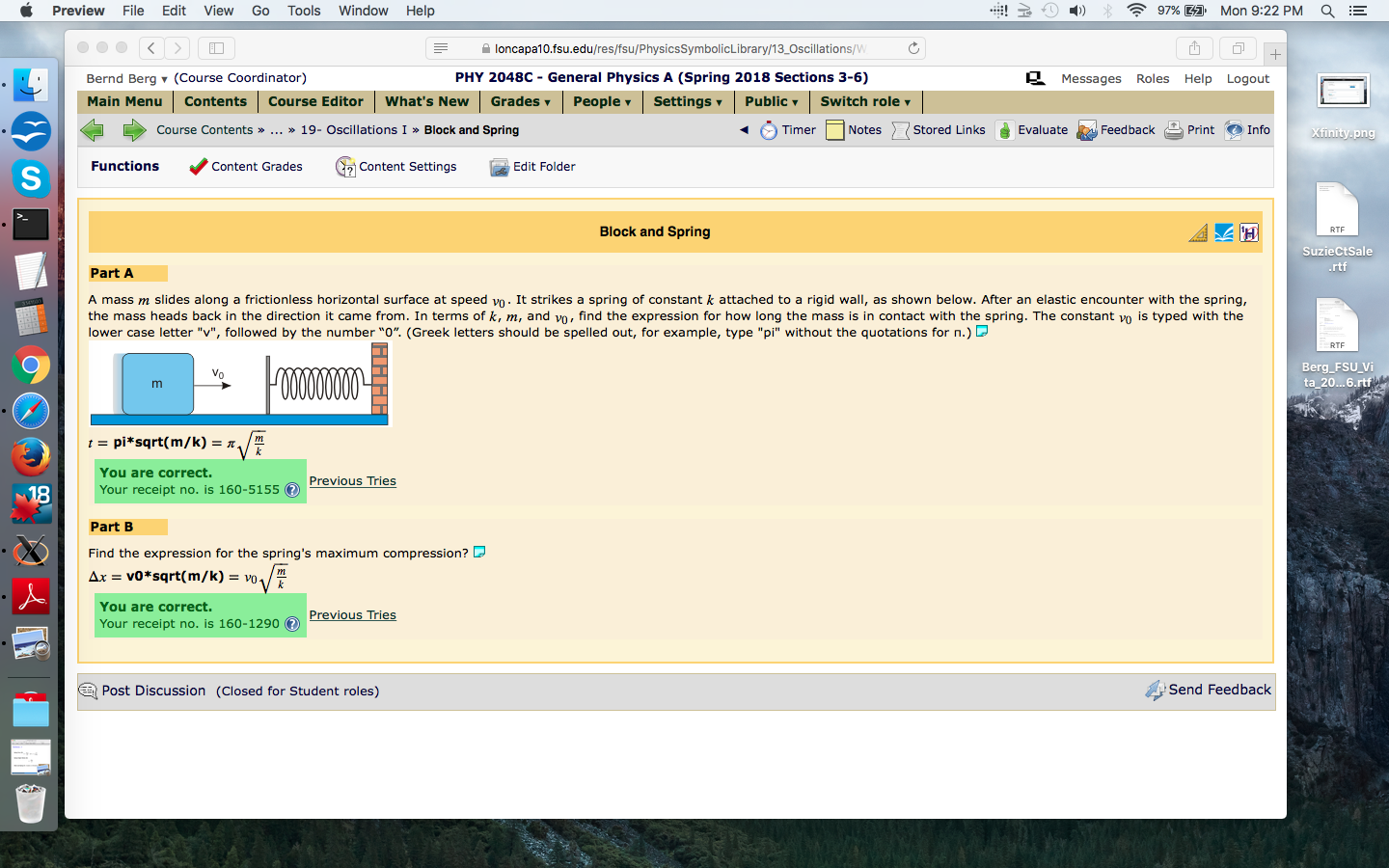Click the Safari address bar
Screen dimensions: 1389x868
tap(675, 48)
